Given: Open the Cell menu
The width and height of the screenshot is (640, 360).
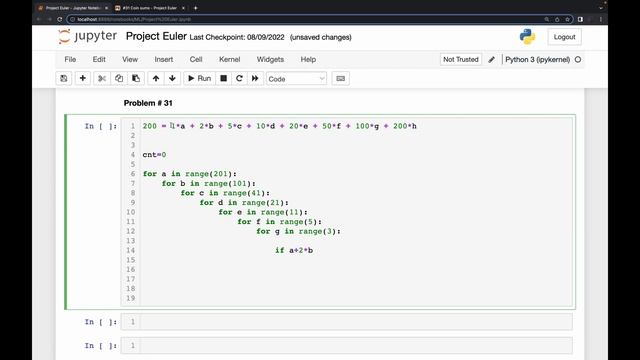Looking at the screenshot, I should pos(196,59).
